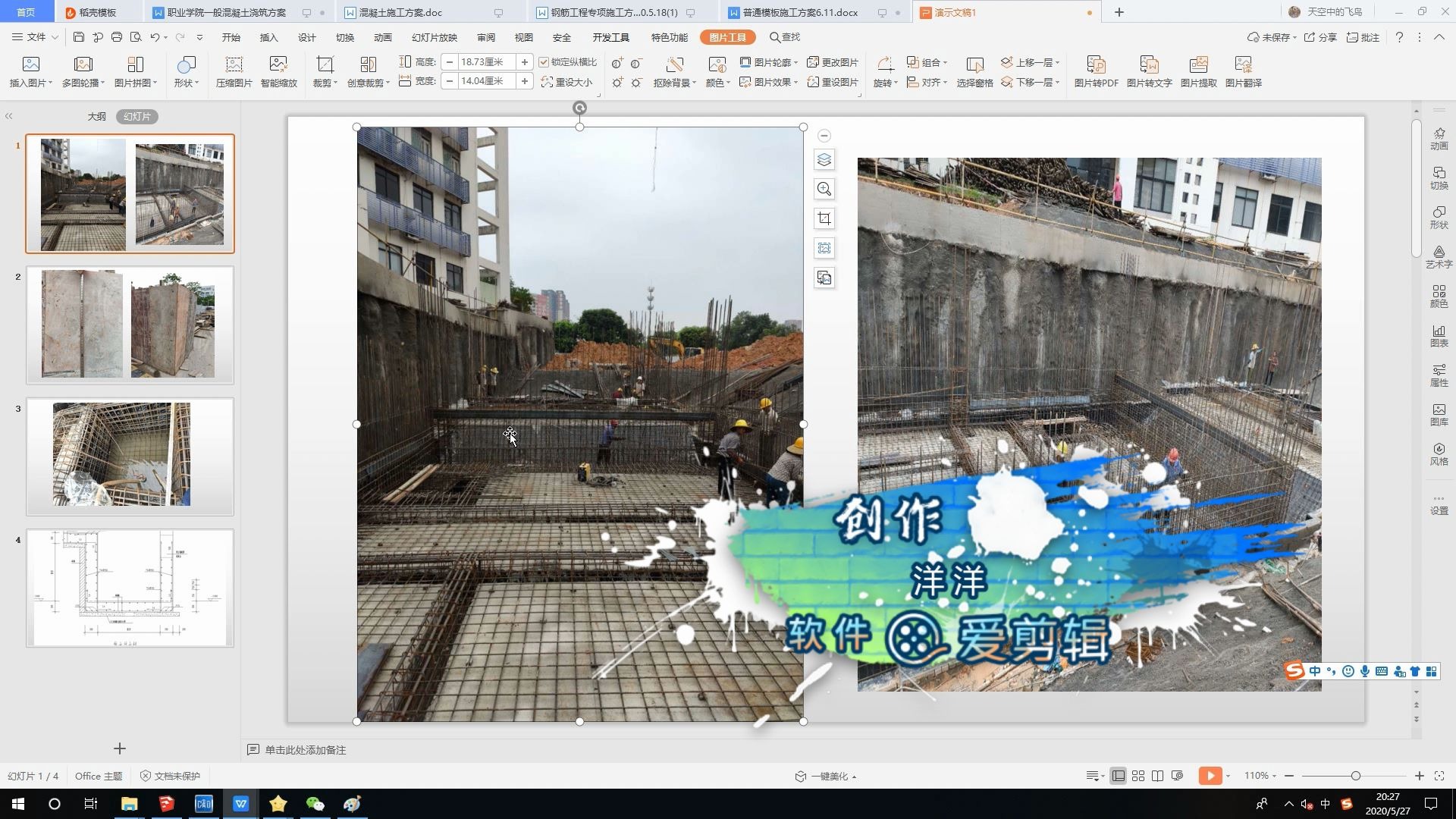Click zoom out minus beside slider
Screen dimensions: 1456x819
(x=1288, y=776)
